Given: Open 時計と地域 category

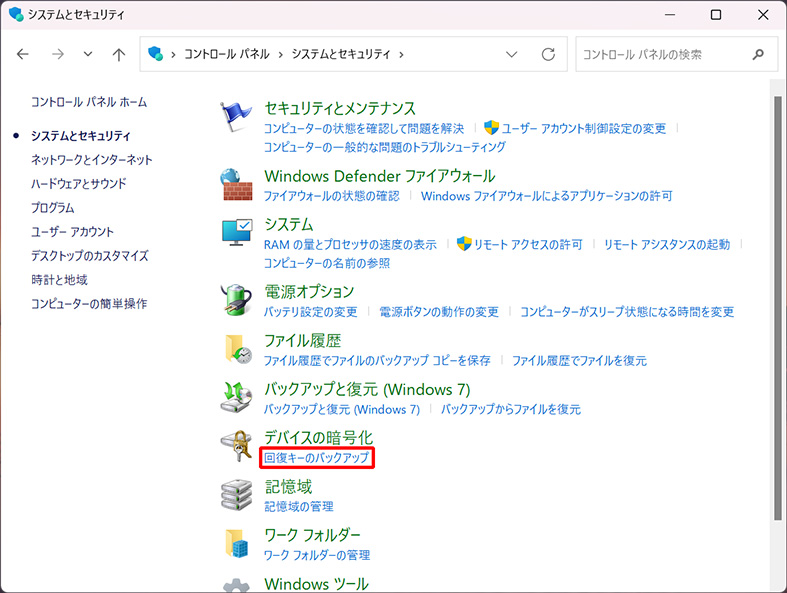Looking at the screenshot, I should click(x=59, y=280).
